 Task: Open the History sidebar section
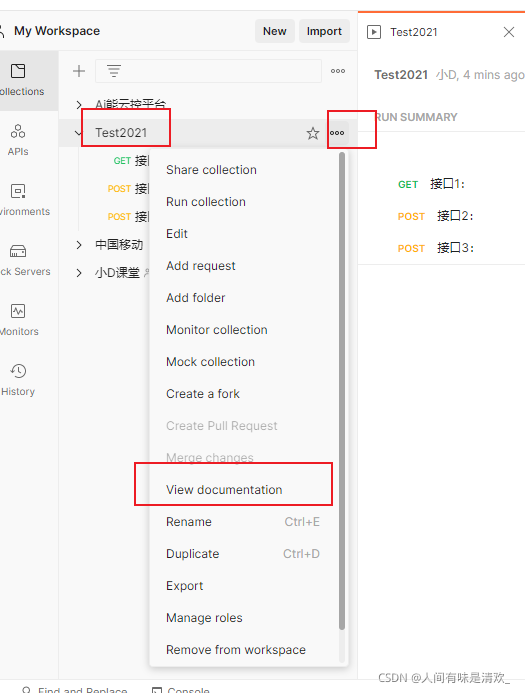pyautogui.click(x=18, y=380)
